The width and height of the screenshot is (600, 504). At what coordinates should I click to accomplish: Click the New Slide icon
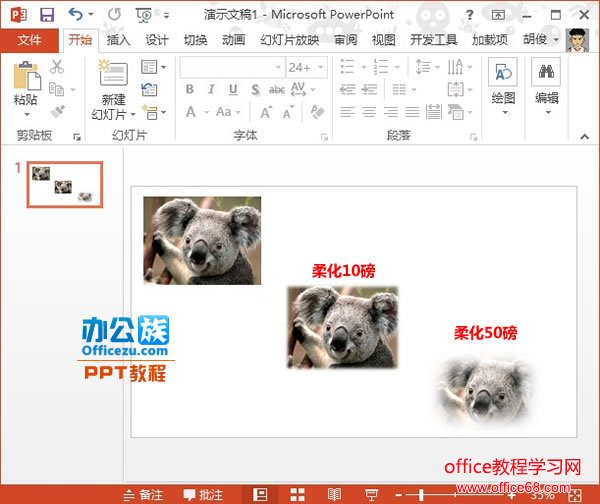pos(113,72)
